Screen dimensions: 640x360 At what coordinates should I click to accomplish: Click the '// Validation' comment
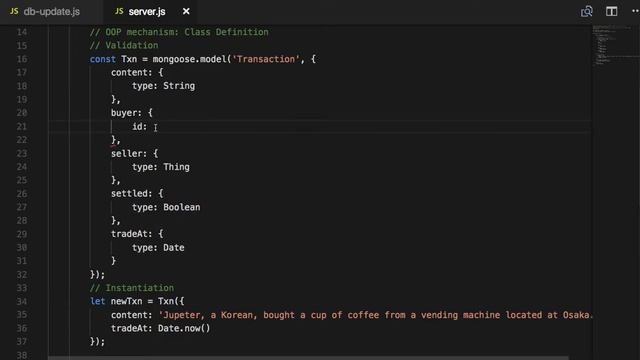(x=124, y=45)
